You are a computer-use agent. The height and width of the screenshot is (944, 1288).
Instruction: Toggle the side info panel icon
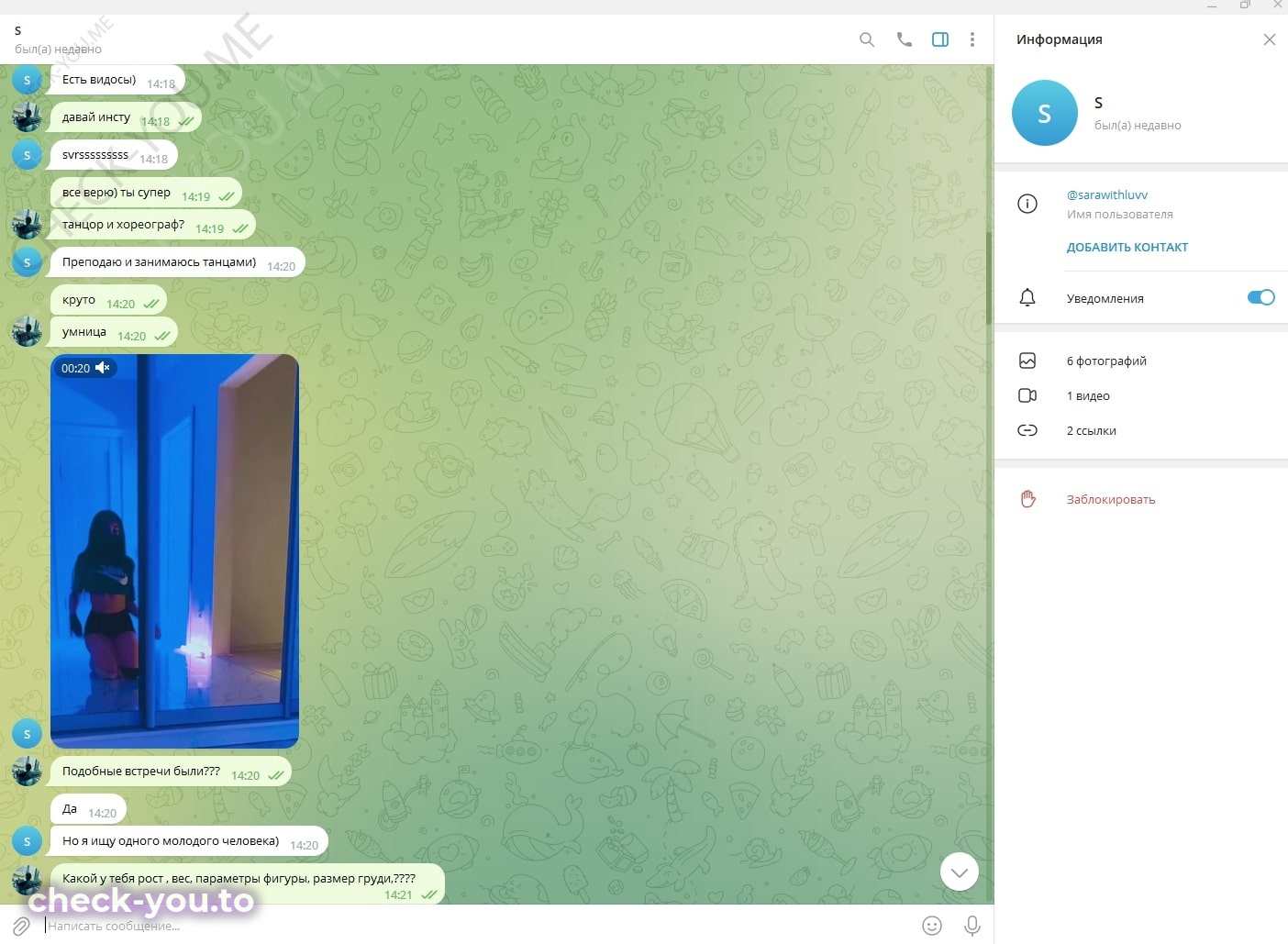click(x=940, y=39)
